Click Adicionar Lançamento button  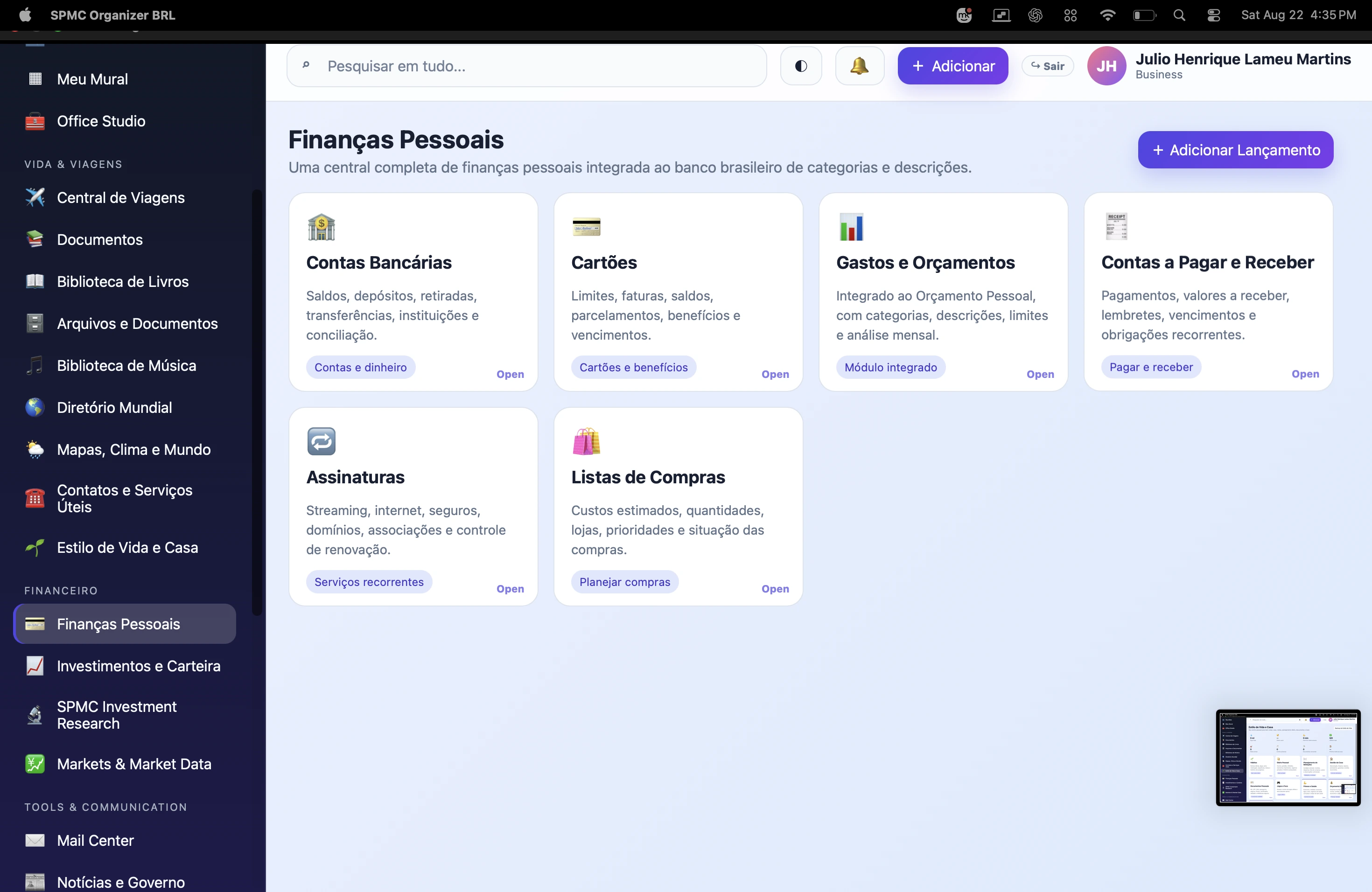coord(1236,150)
